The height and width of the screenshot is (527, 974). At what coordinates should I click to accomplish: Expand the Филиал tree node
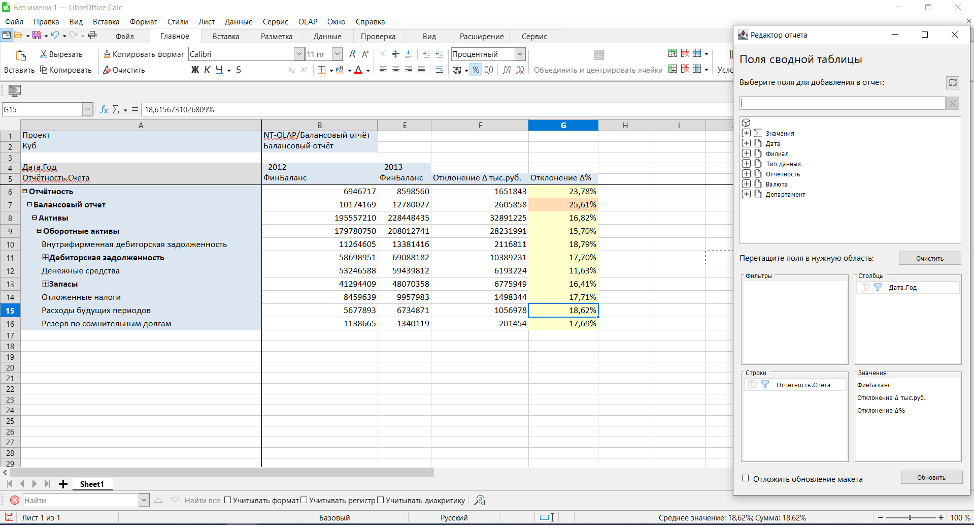[x=747, y=154]
